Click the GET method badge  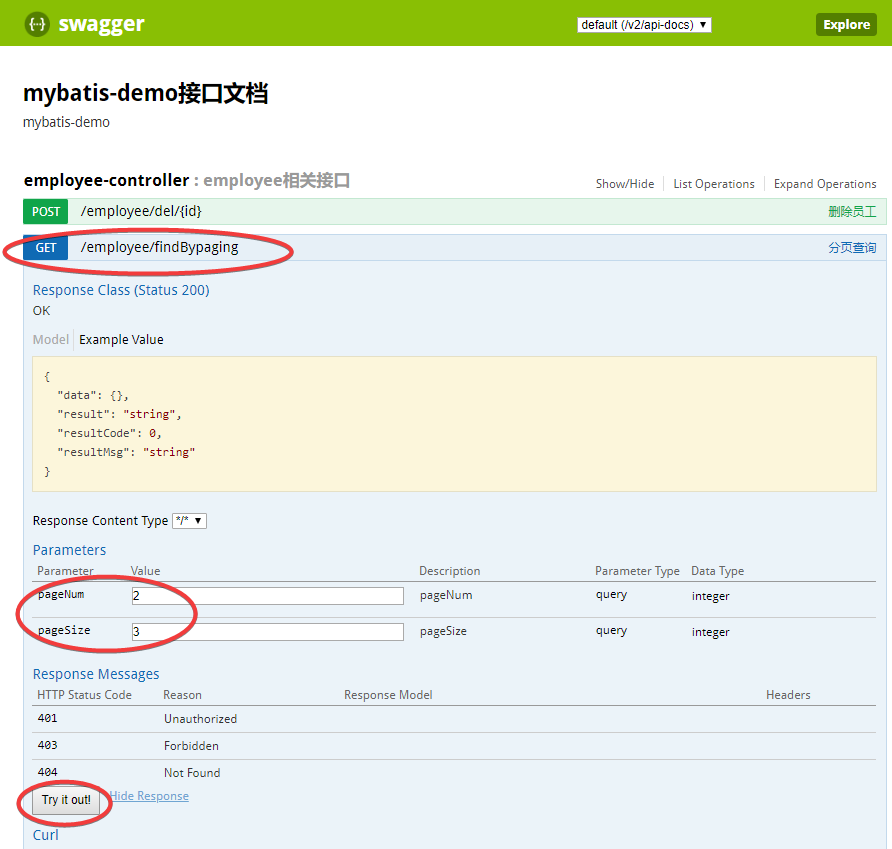[44, 247]
